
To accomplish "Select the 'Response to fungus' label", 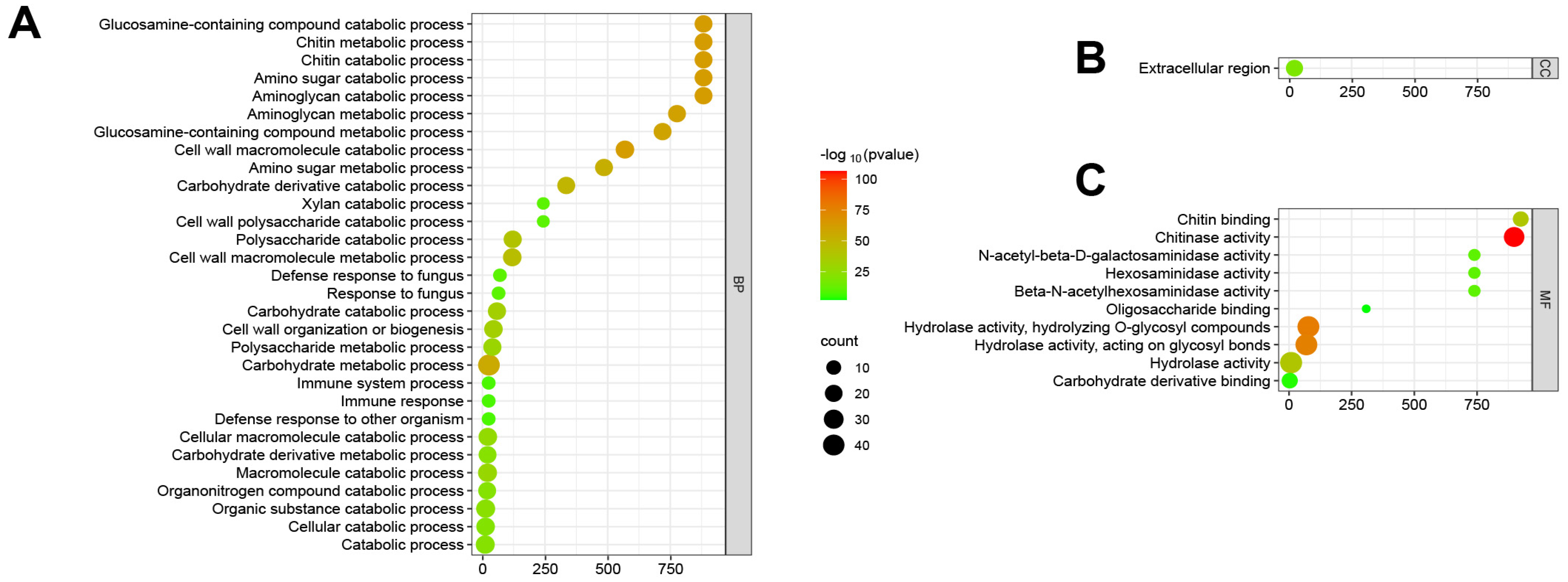I will [395, 294].
